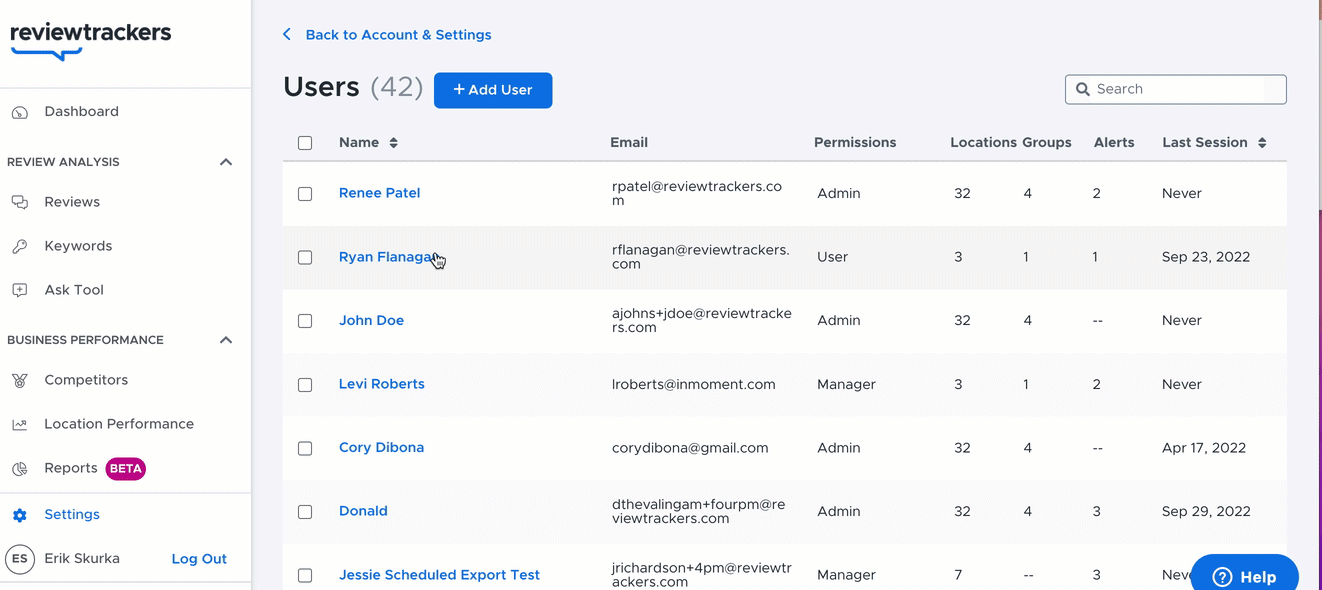This screenshot has width=1322, height=590.
Task: Click the Groups column header
Action: [x=1047, y=143]
